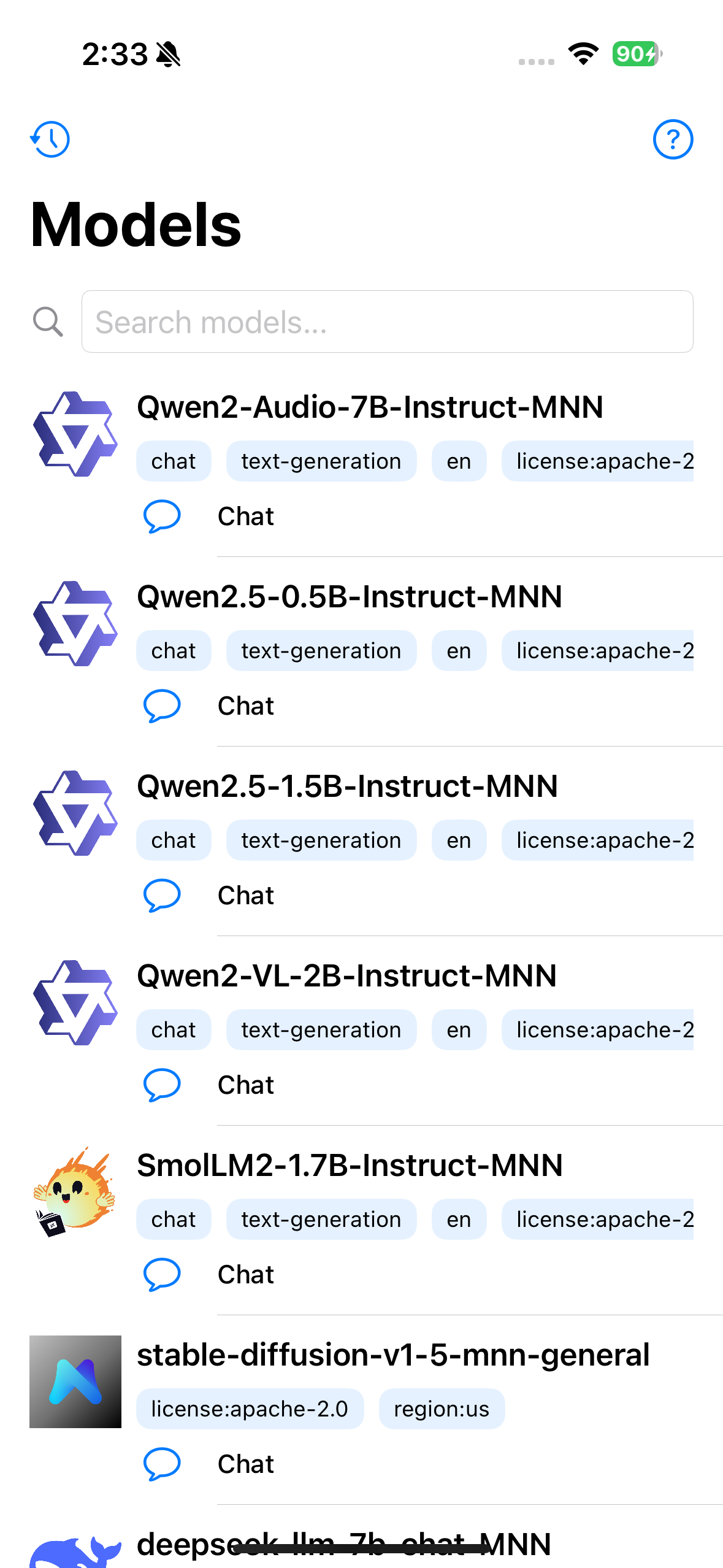Tap the stable-diffusion-v1-5-mnn-general thumbnail

point(75,1382)
